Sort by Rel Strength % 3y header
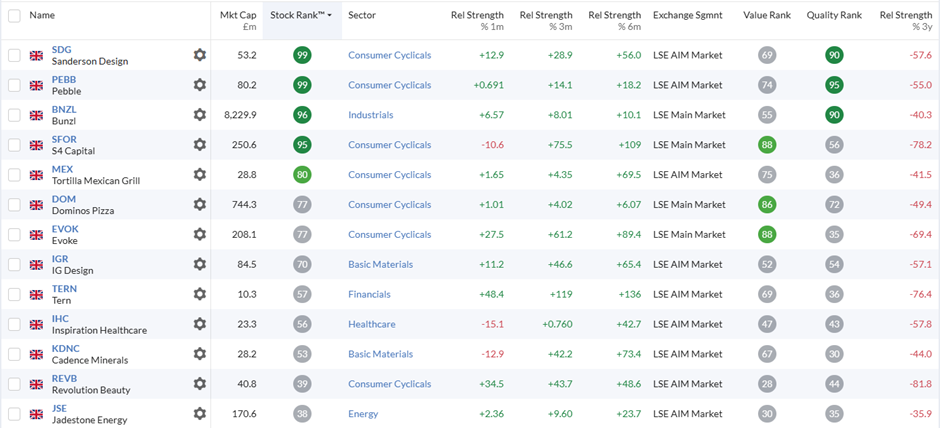 pyautogui.click(x=906, y=20)
